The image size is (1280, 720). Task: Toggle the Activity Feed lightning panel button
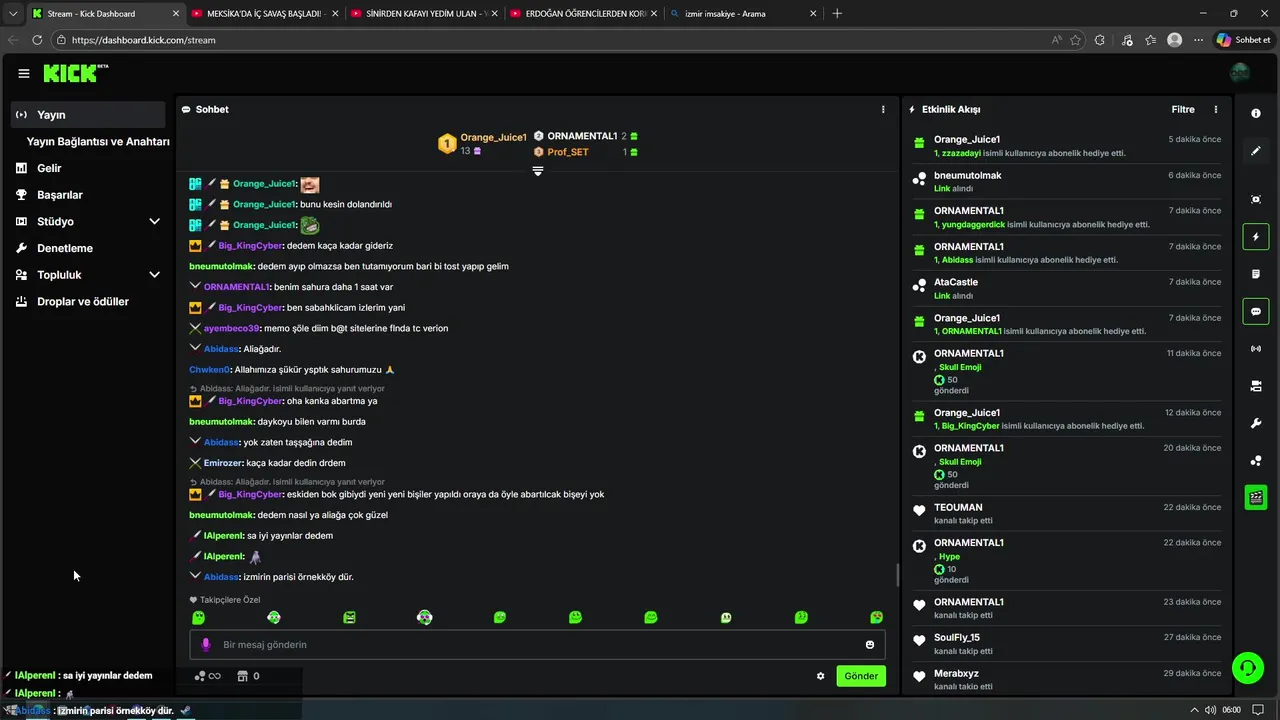pos(1256,237)
